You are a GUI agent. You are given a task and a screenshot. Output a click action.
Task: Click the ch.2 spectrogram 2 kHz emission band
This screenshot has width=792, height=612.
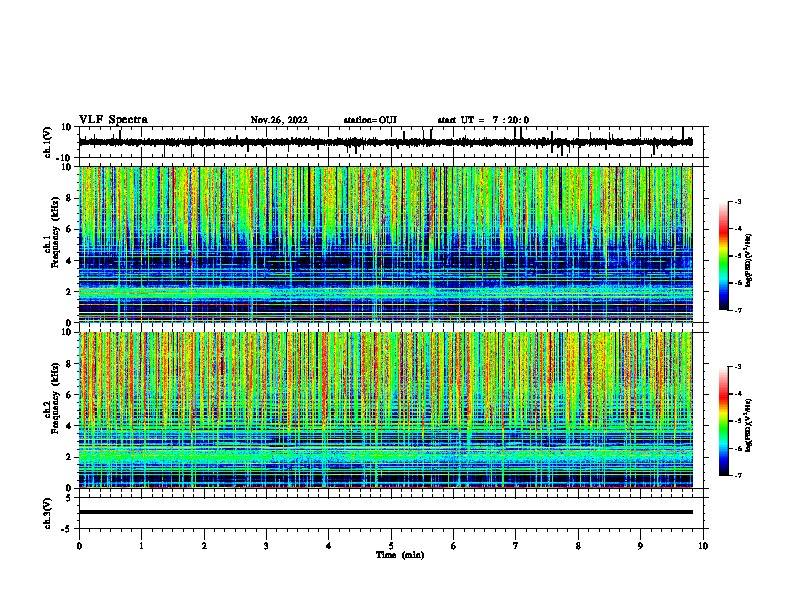pos(385,457)
